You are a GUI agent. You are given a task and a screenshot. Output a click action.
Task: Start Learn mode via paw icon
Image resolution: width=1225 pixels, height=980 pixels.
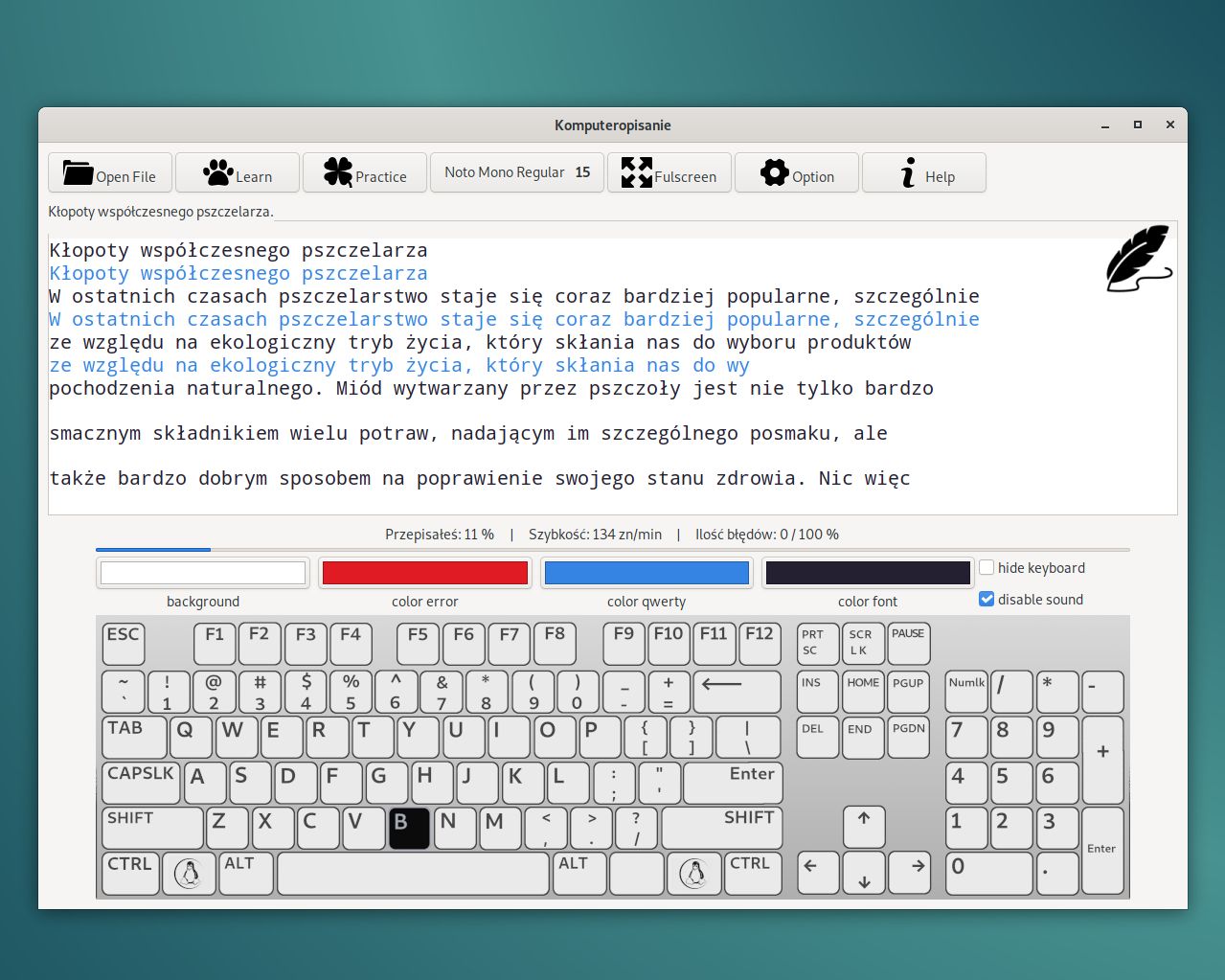(238, 173)
